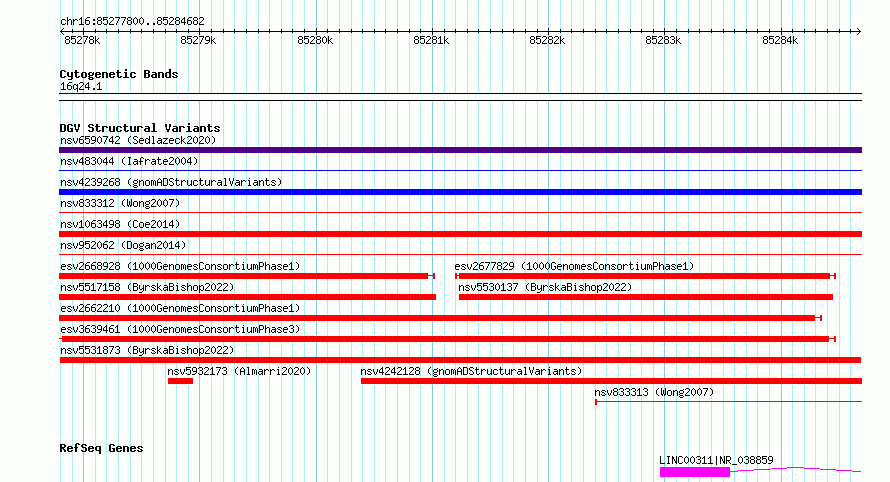This screenshot has width=890, height=482.
Task: Click esv3639461 (1000GenomesConsortiumPhase3) label
Action: pyautogui.click(x=180, y=329)
